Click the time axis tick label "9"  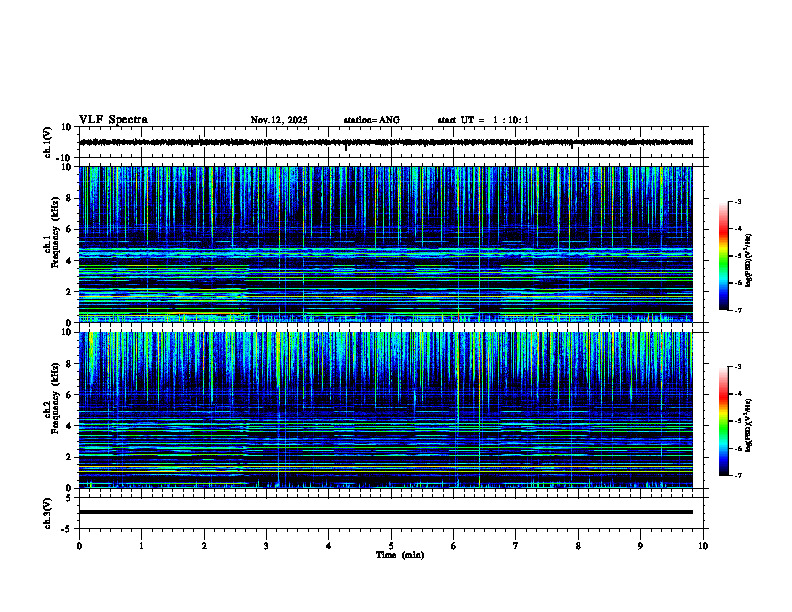tap(640, 546)
